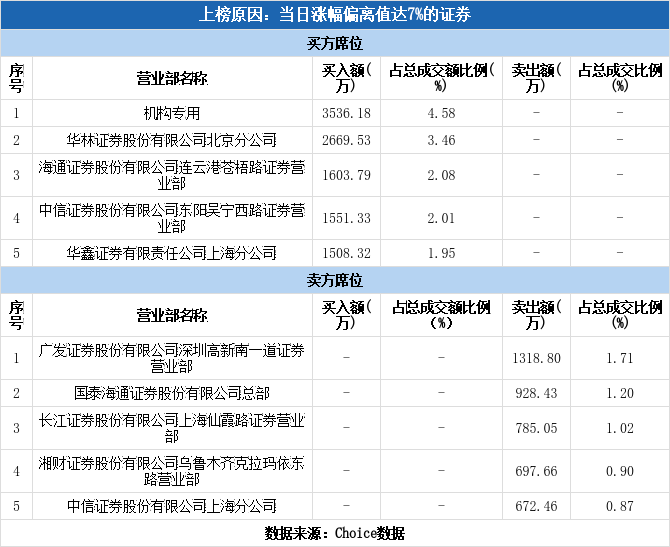Click 占总成交额比例(%) header in seller table
The height and width of the screenshot is (547, 670).
pos(441,315)
